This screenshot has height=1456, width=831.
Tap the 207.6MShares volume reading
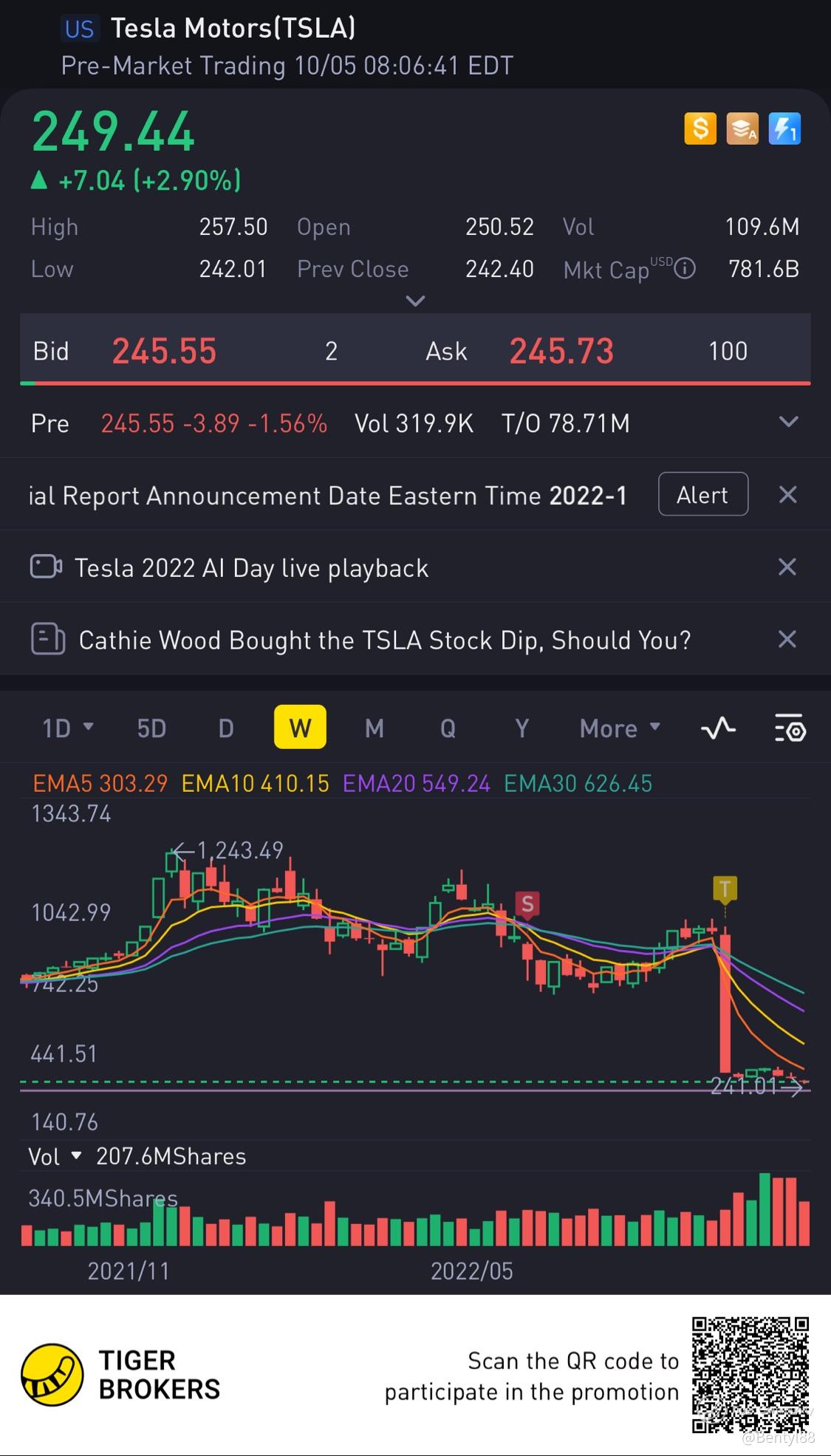171,1156
